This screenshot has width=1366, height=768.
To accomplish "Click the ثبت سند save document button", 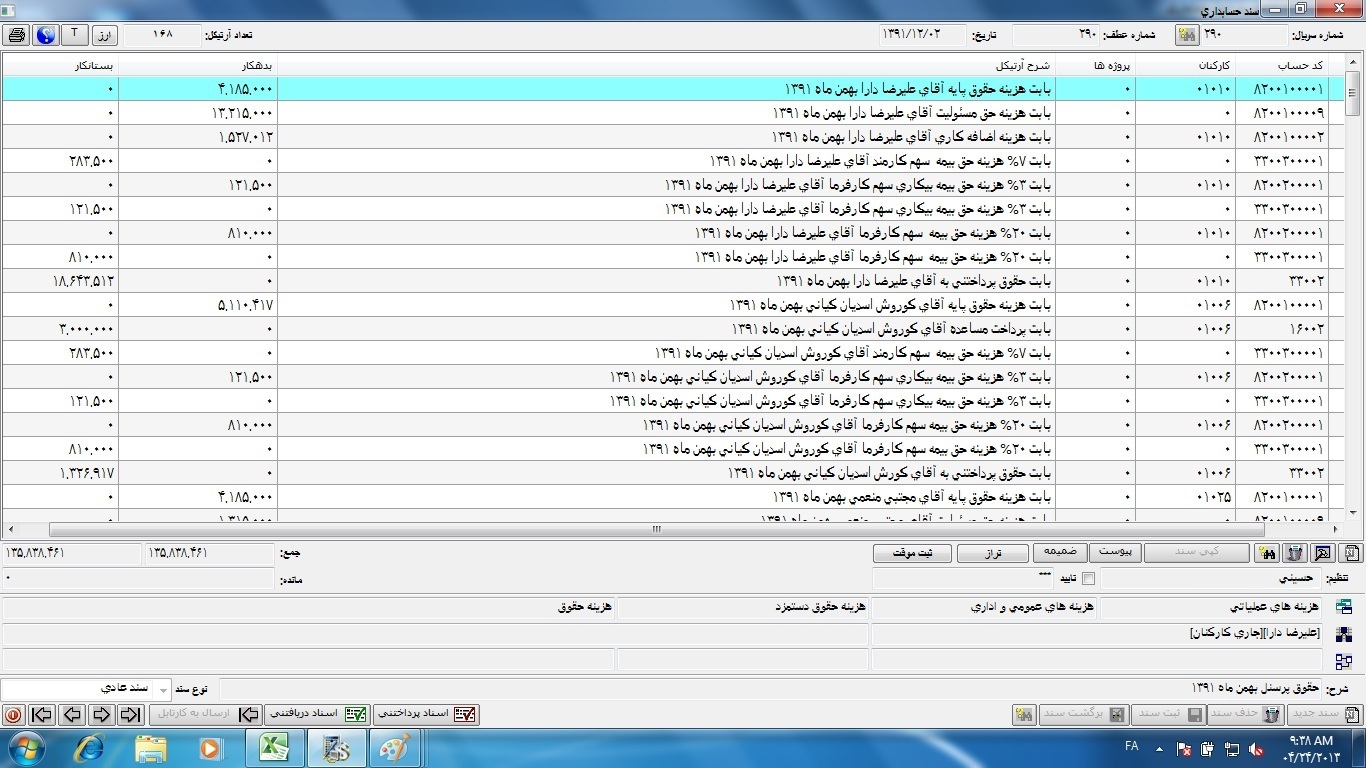I will click(x=1168, y=715).
